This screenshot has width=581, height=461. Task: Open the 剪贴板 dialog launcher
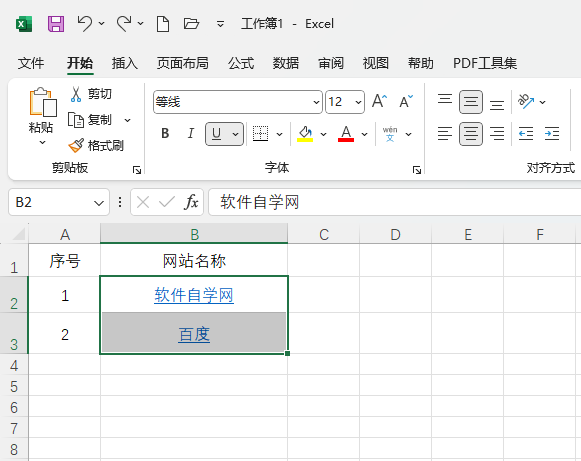tap(137, 170)
